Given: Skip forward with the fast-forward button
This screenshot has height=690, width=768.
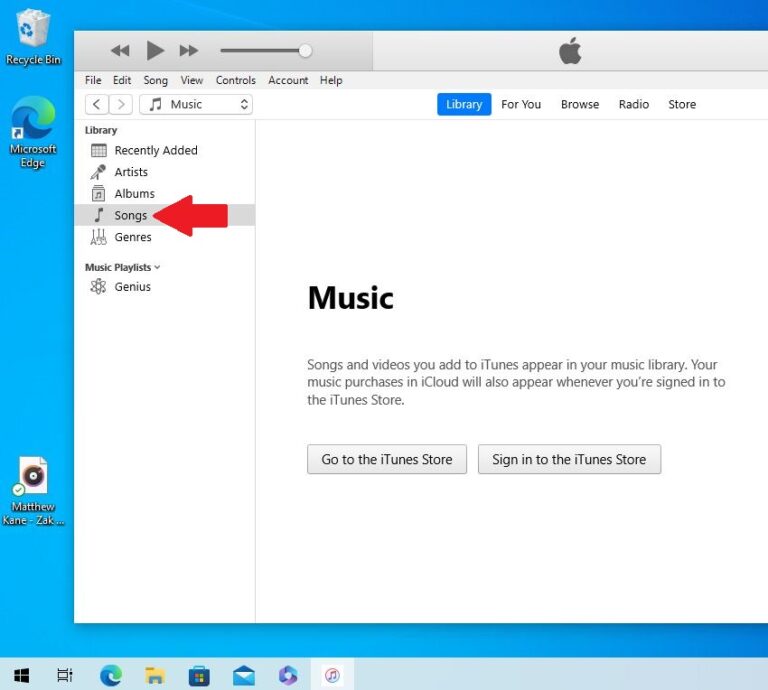Looking at the screenshot, I should point(189,50).
